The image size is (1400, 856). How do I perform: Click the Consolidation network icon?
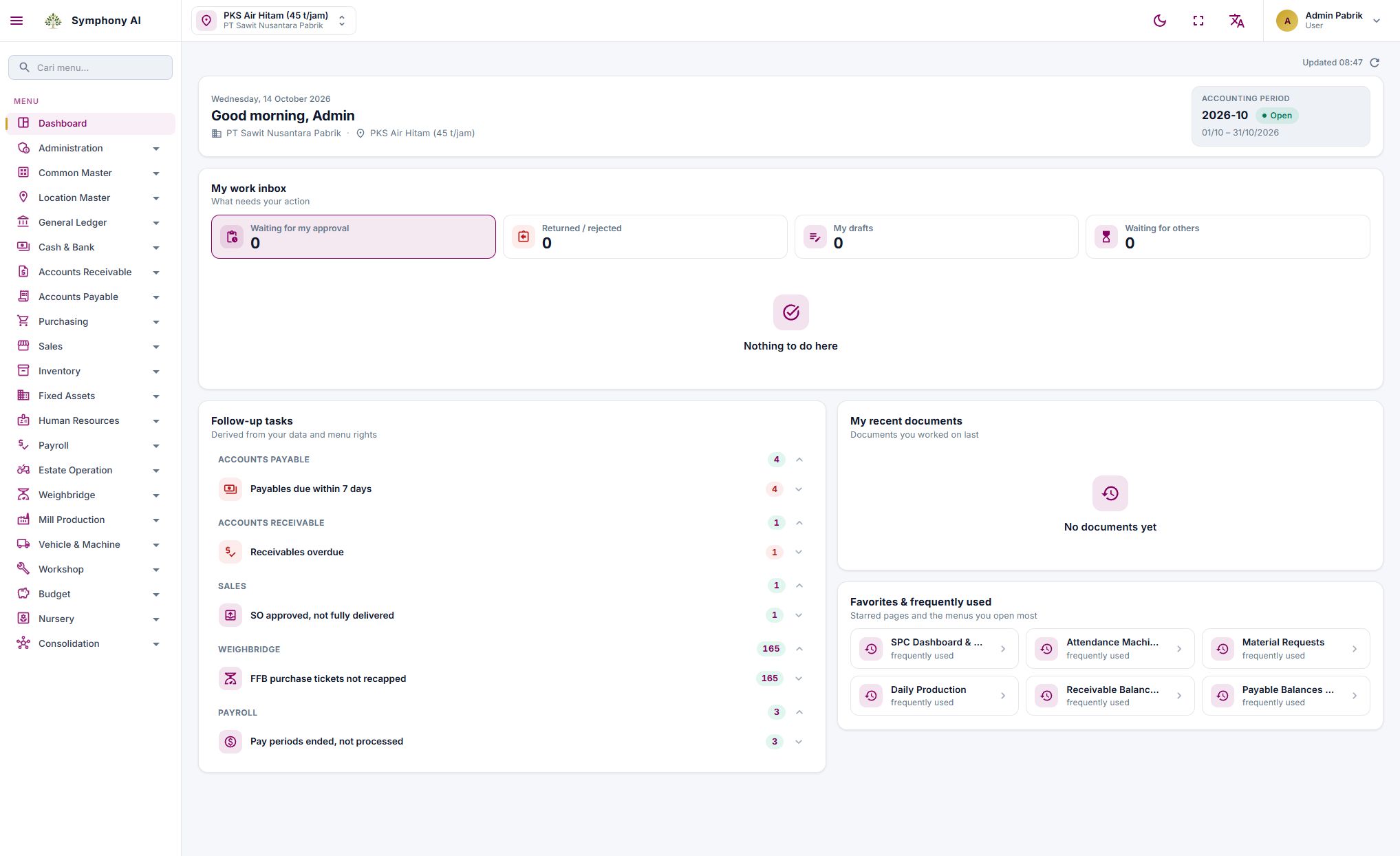point(23,643)
